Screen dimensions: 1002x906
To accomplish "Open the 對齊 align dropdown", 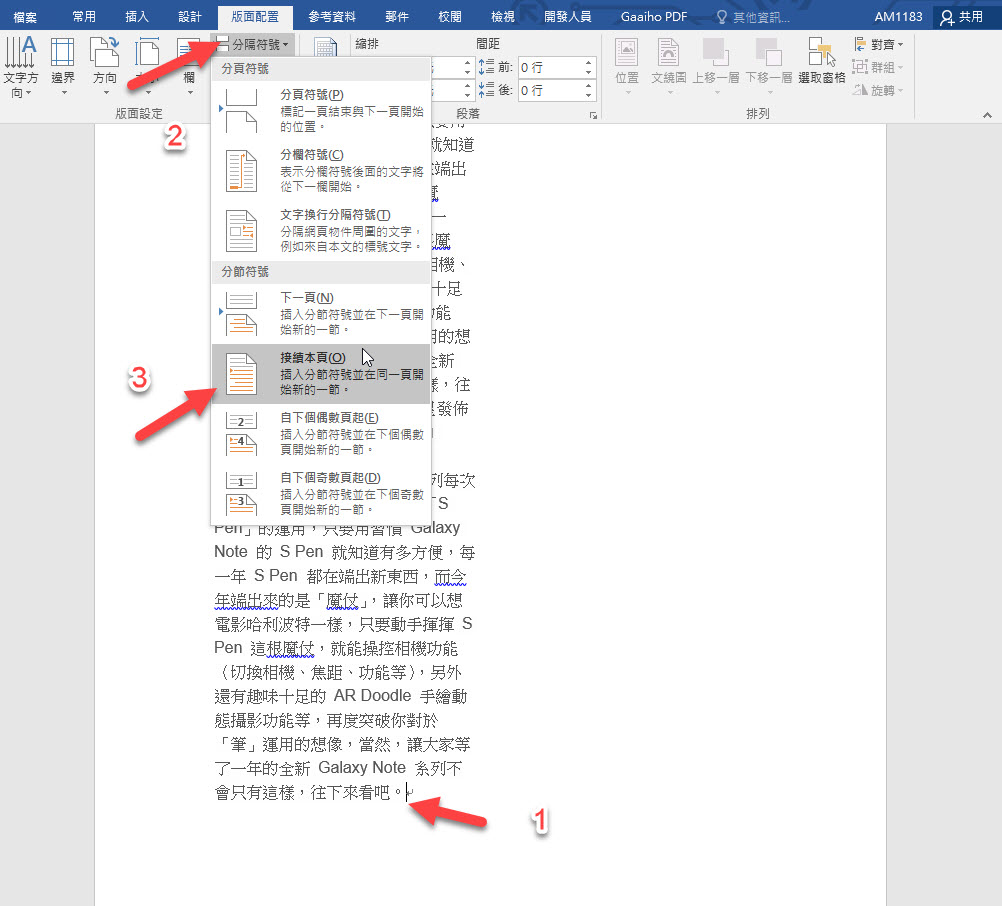I will (879, 44).
